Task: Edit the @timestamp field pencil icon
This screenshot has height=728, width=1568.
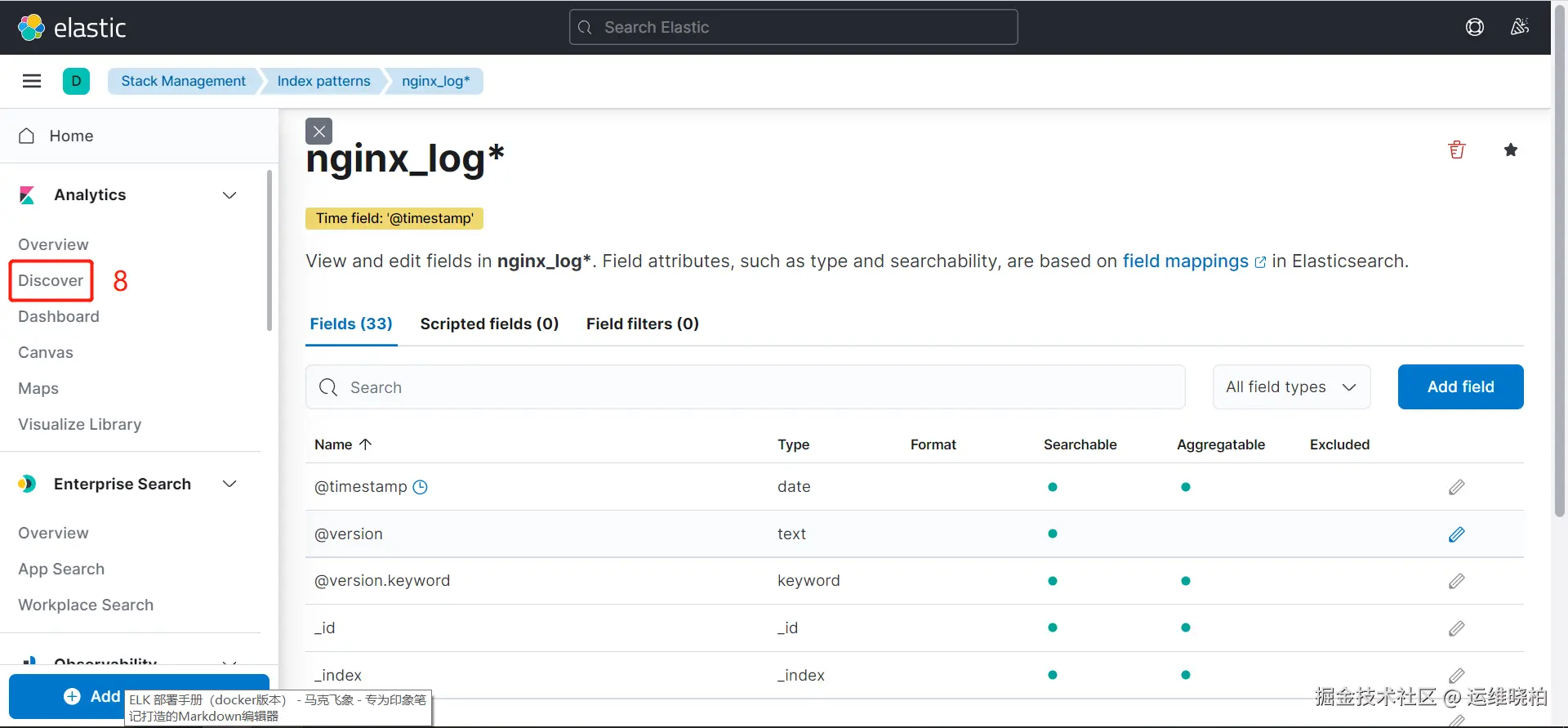Action: click(x=1456, y=487)
